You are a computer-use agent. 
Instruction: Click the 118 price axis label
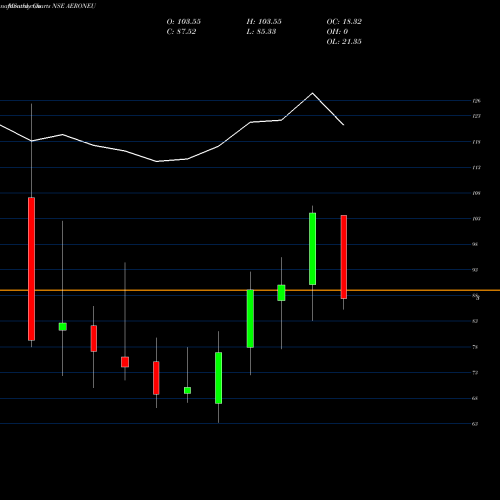(x=476, y=142)
